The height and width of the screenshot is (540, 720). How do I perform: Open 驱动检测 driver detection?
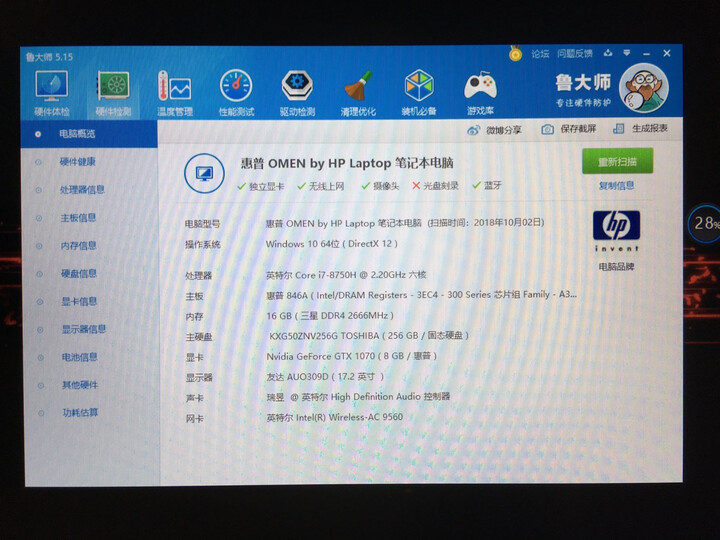point(297,93)
